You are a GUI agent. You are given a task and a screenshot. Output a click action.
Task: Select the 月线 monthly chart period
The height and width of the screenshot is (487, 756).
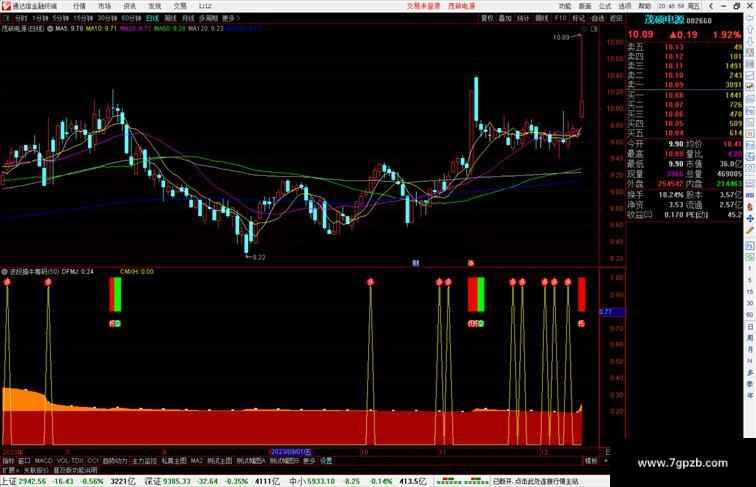(188, 18)
